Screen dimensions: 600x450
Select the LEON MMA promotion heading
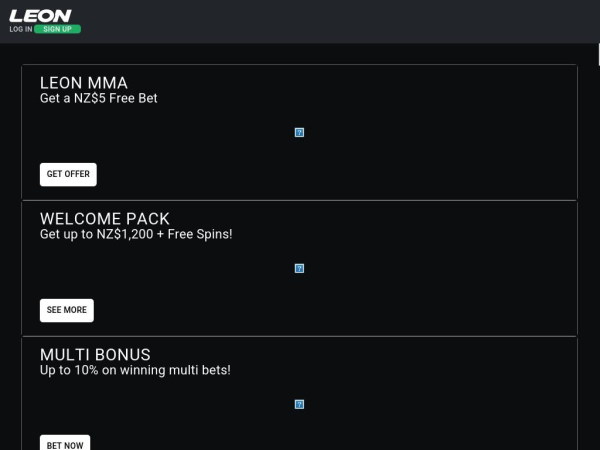(84, 83)
